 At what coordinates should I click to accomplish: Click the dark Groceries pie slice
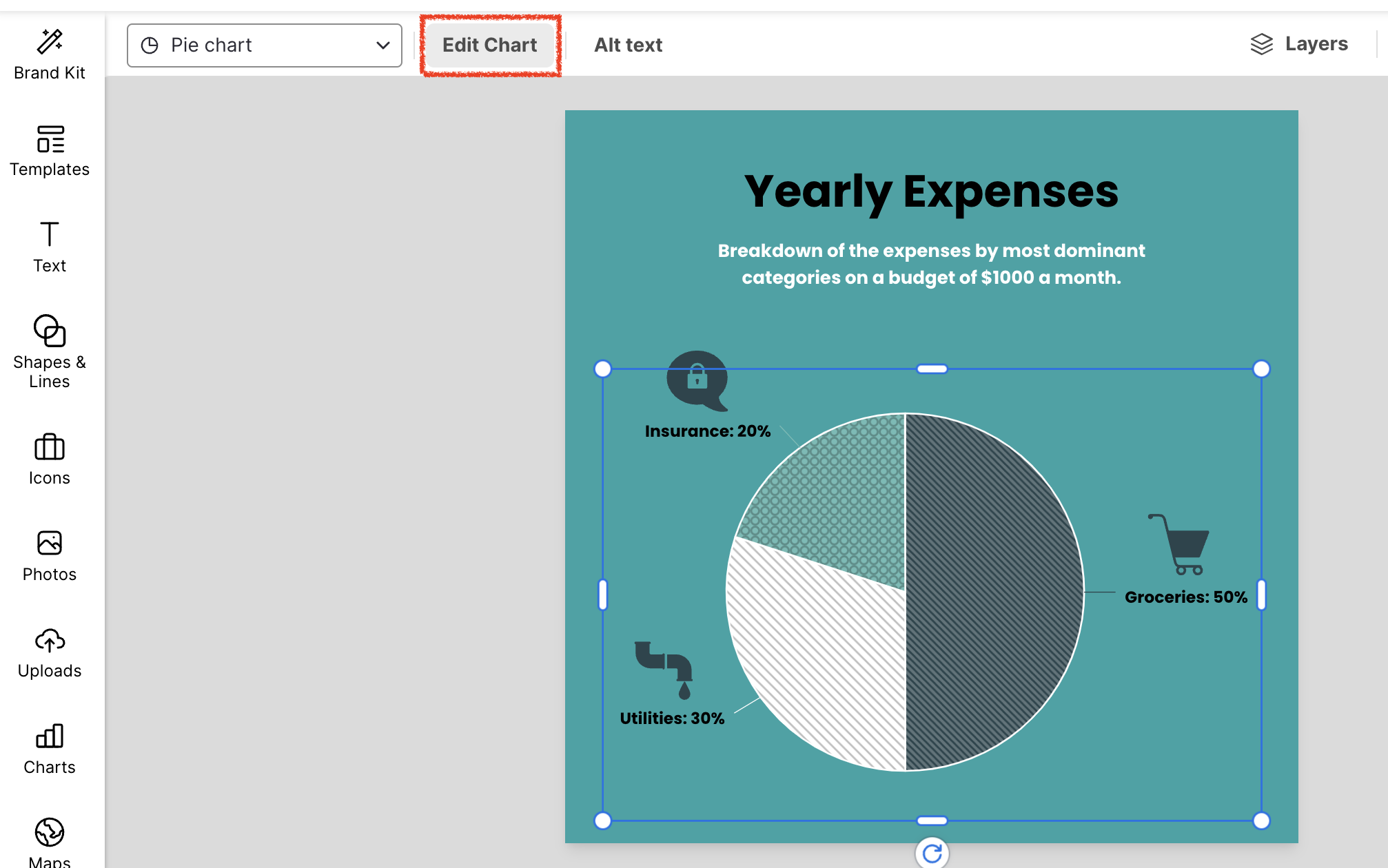click(x=992, y=592)
